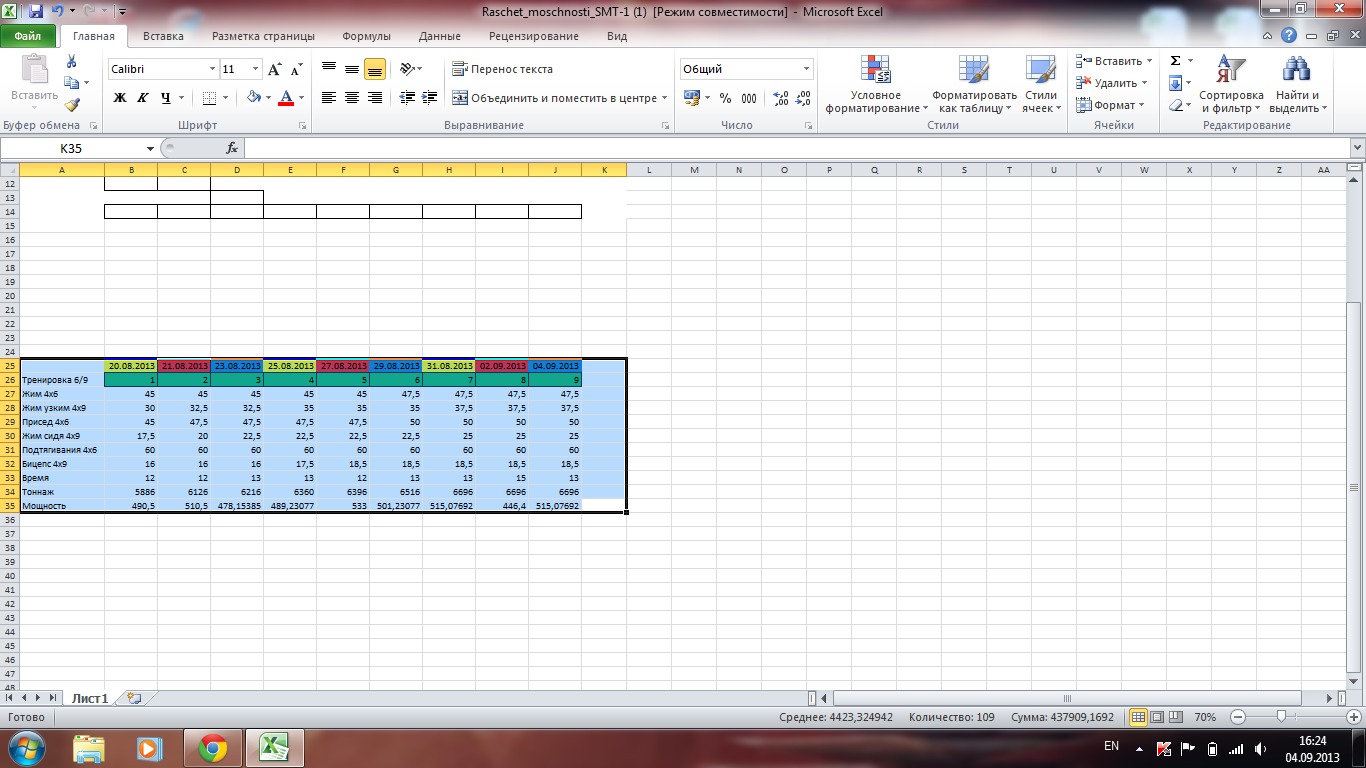Image resolution: width=1366 pixels, height=768 pixels.
Task: Click the insert function fx icon
Action: (x=232, y=148)
